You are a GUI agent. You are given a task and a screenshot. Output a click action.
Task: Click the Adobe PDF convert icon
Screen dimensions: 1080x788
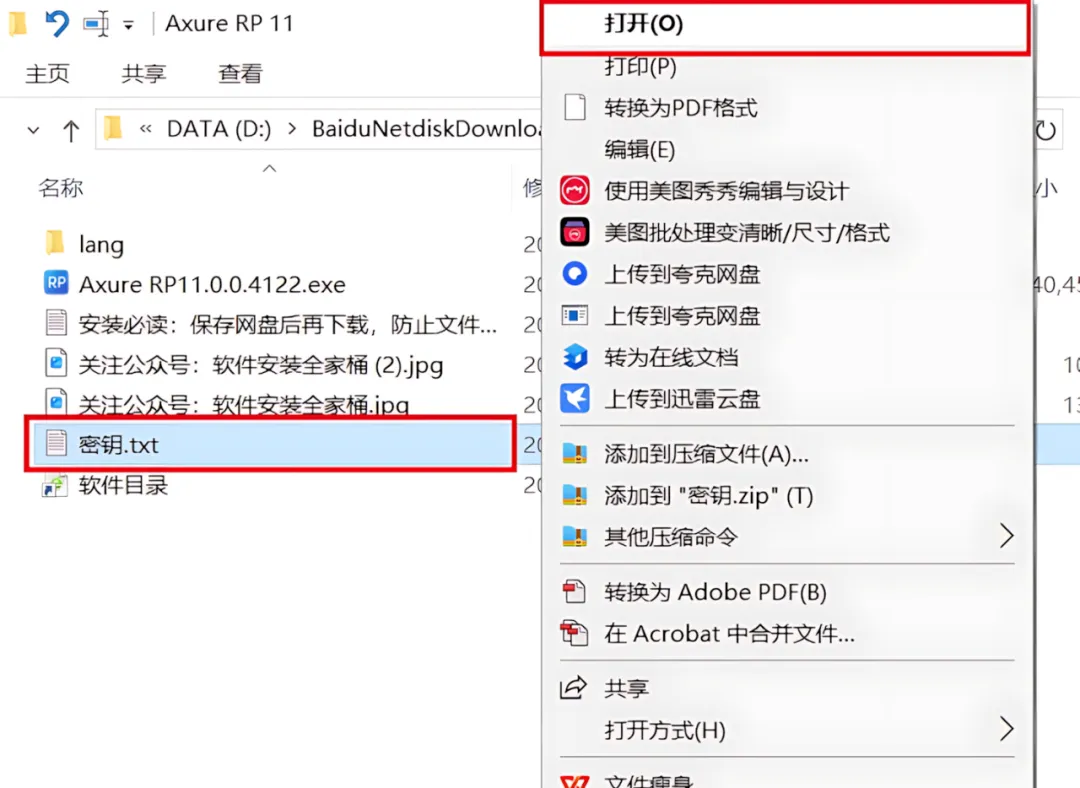(574, 592)
